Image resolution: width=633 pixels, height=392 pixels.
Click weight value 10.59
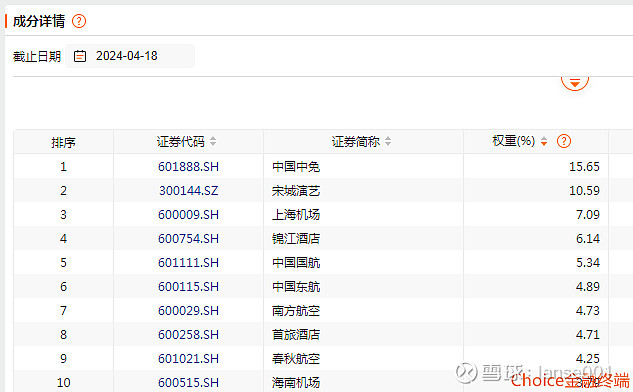(x=584, y=191)
